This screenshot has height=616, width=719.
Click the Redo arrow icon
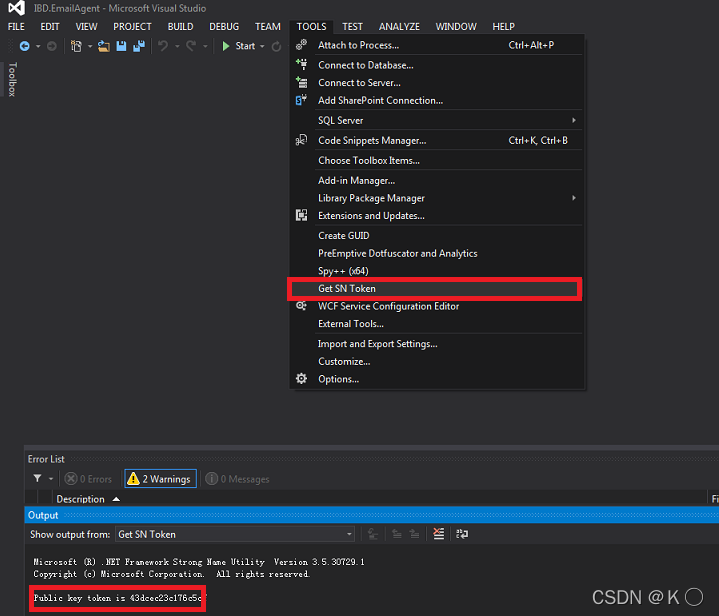tap(191, 46)
